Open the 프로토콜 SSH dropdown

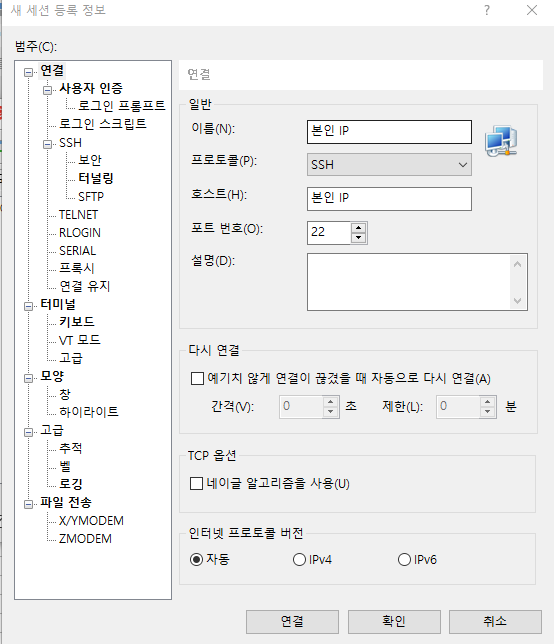point(389,165)
